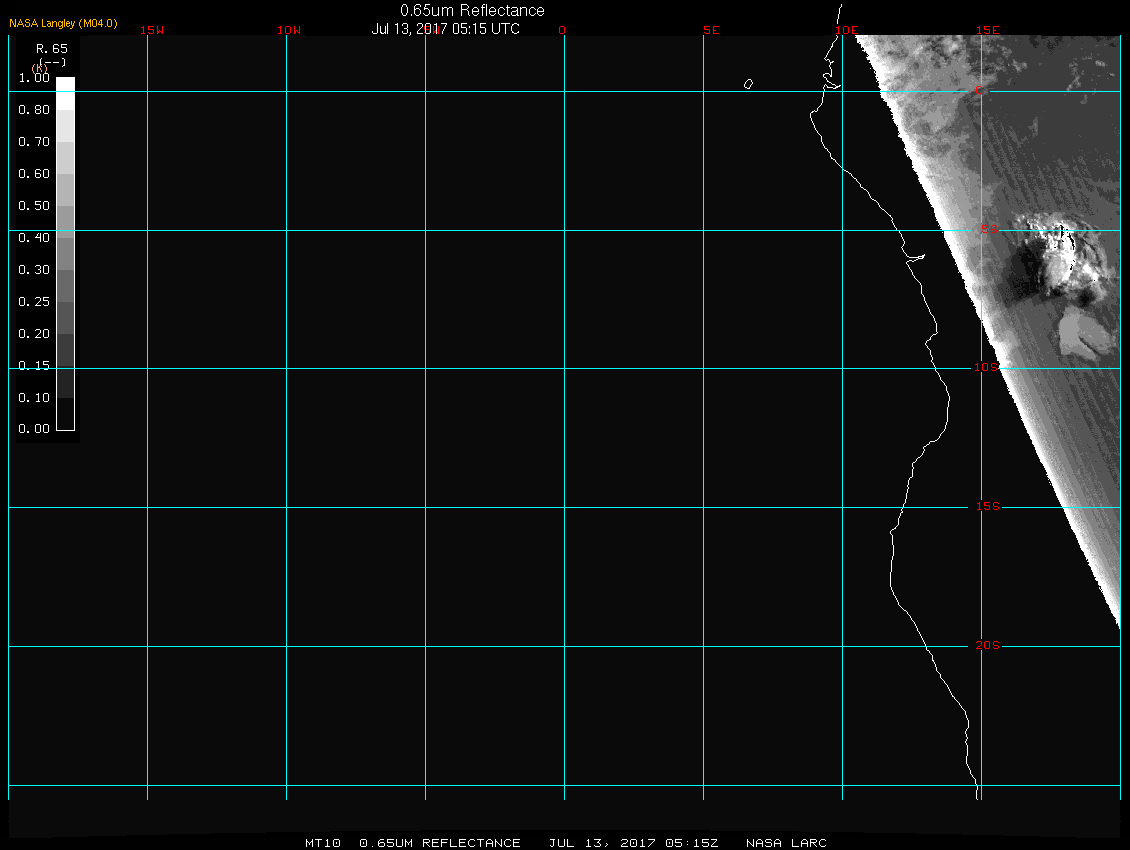1130x850 pixels.
Task: Click the 15W longitude label
Action: (152, 30)
